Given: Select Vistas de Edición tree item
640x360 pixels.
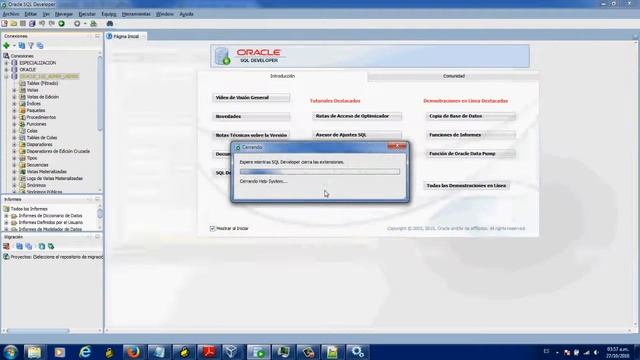Looking at the screenshot, I should coord(42,97).
